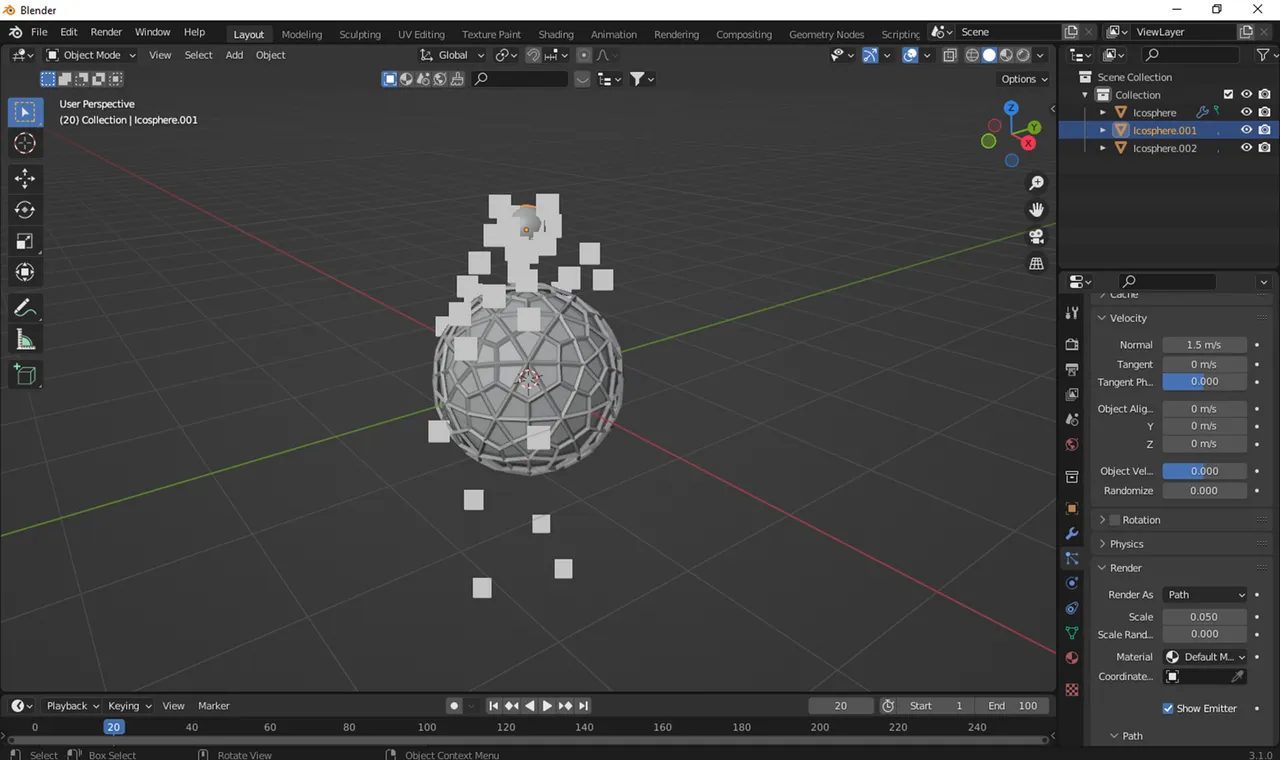Select the Annotate tool

25,308
